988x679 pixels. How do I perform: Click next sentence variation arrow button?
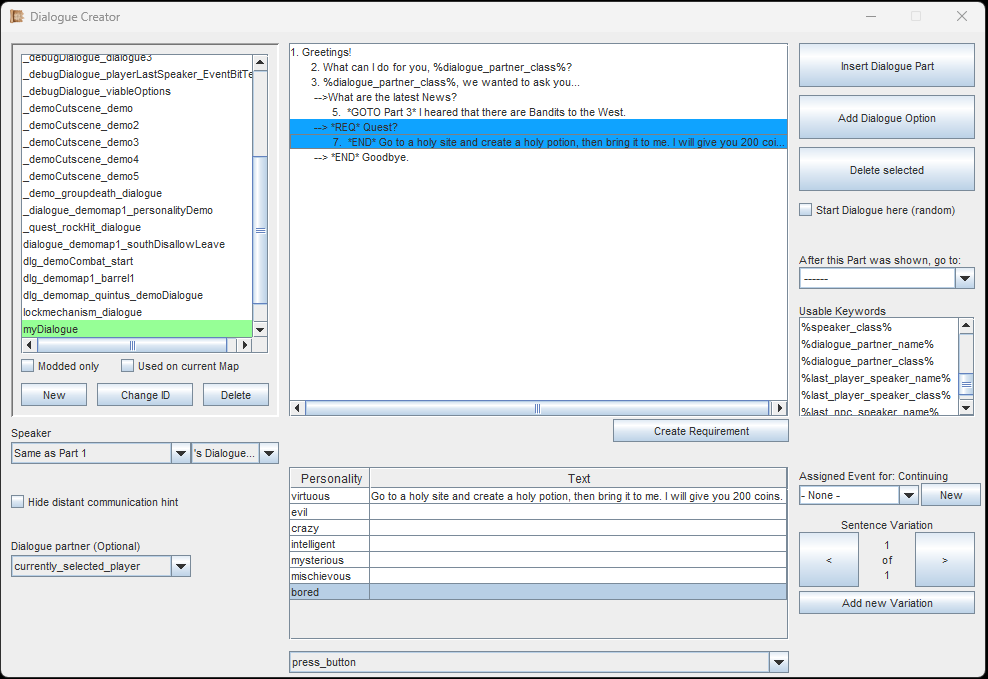coord(944,560)
